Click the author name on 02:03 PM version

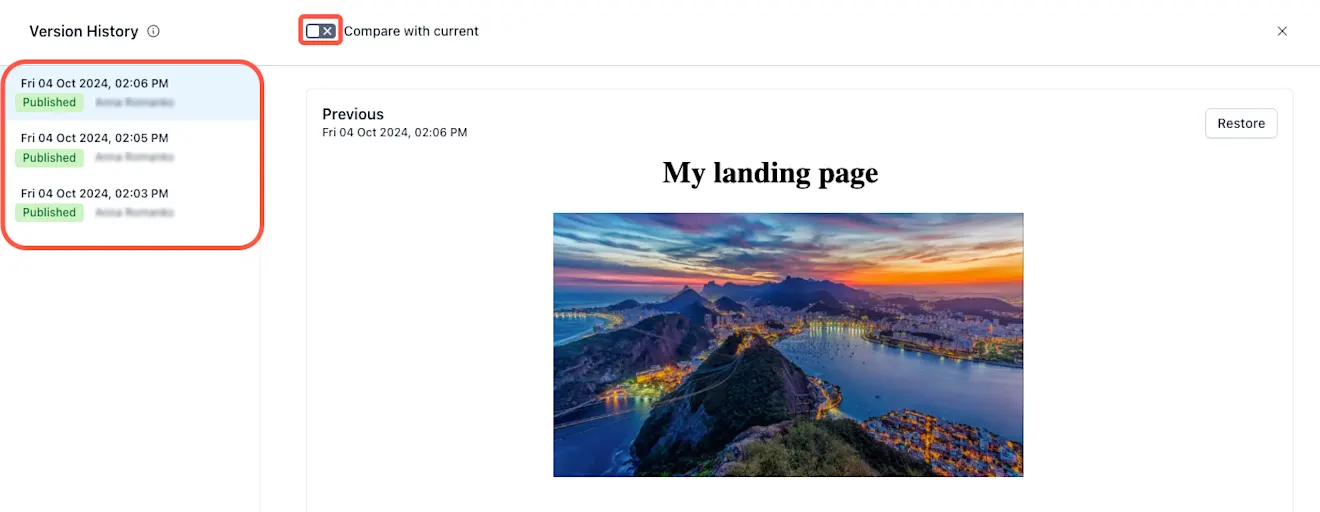[x=135, y=212]
